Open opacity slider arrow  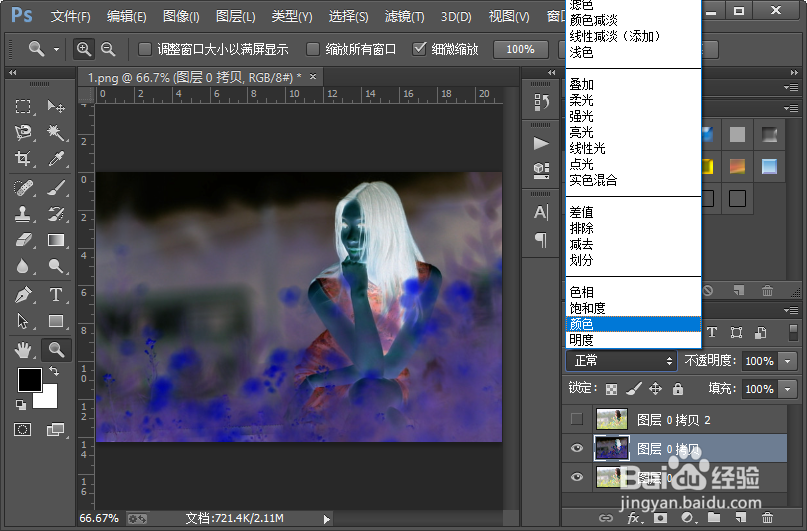point(787,361)
